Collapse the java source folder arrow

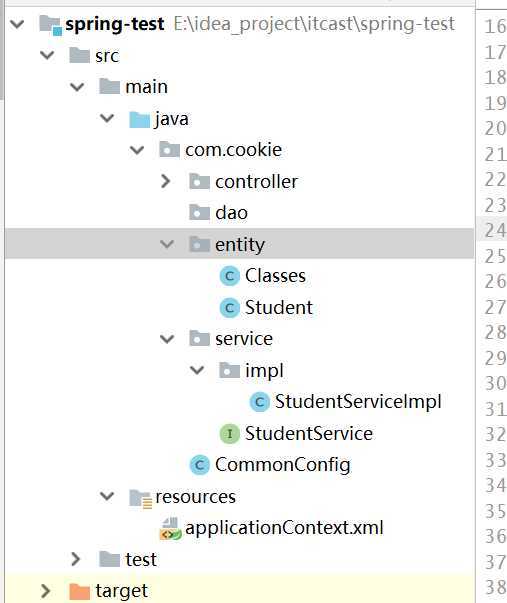tap(107, 118)
